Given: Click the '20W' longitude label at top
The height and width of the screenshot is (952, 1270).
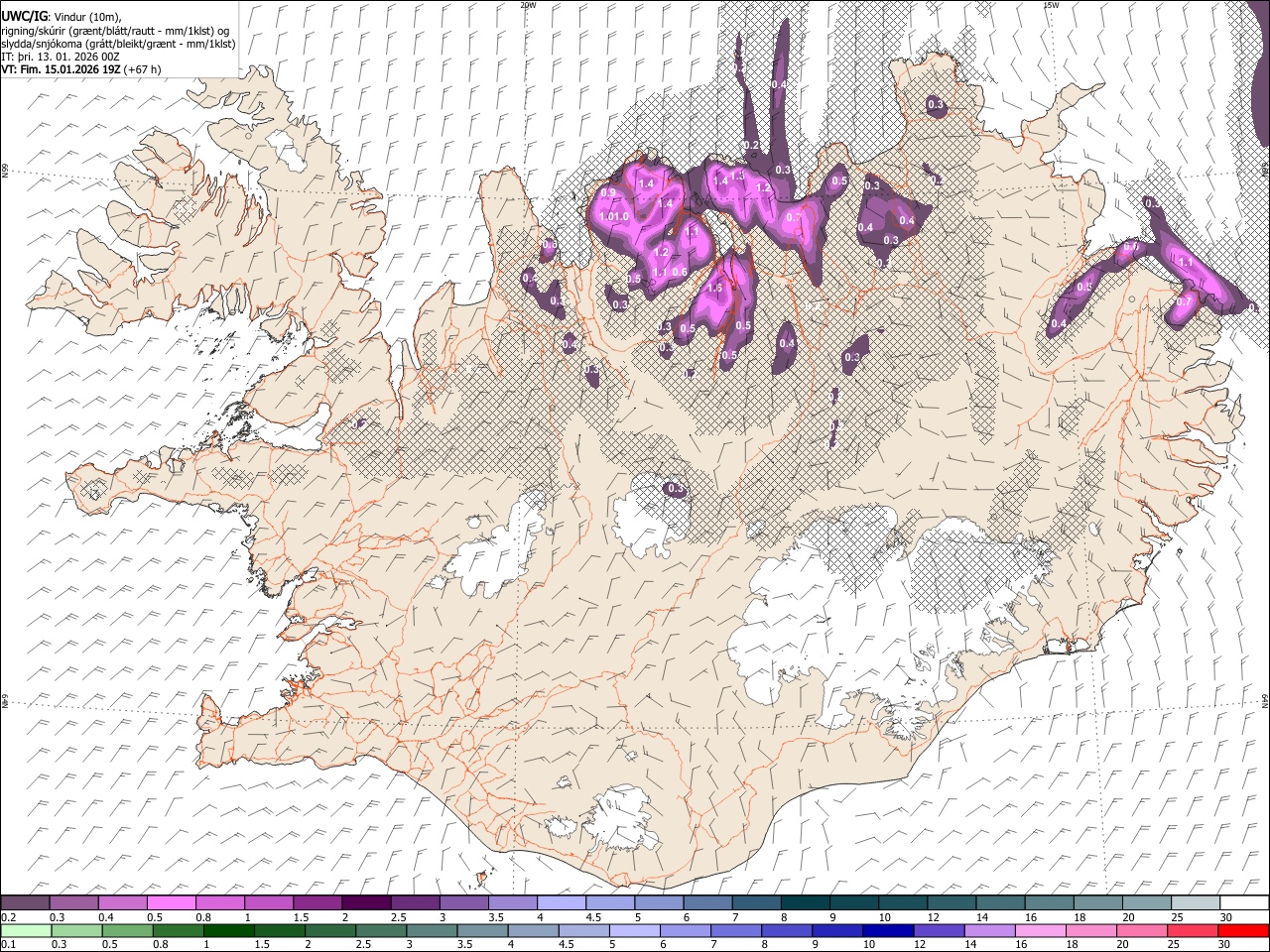Looking at the screenshot, I should (x=527, y=5).
